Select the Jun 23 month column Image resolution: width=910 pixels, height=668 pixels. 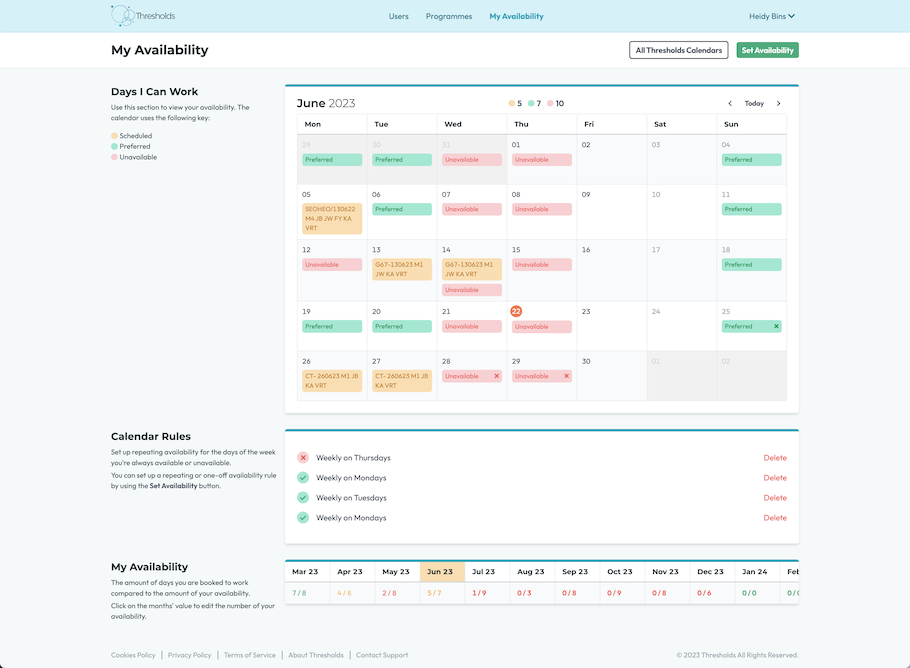[442, 572]
